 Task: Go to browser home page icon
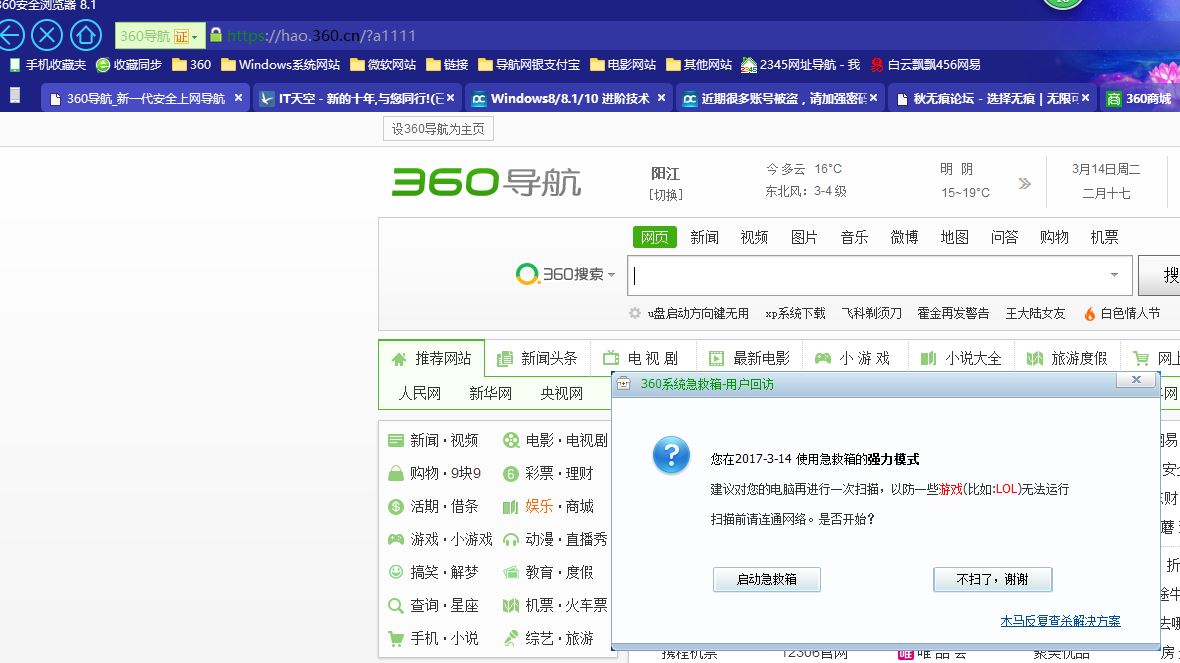point(86,35)
